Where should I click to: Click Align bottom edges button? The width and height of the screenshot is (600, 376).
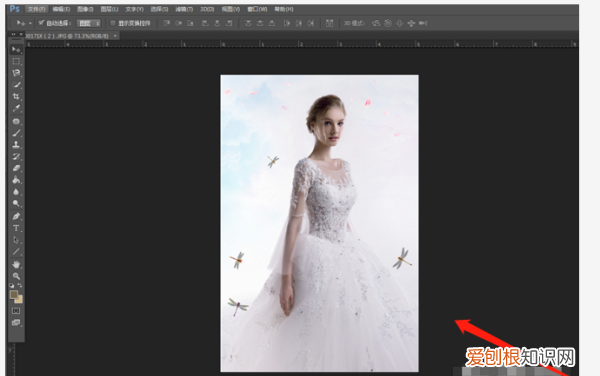pyautogui.click(x=190, y=23)
